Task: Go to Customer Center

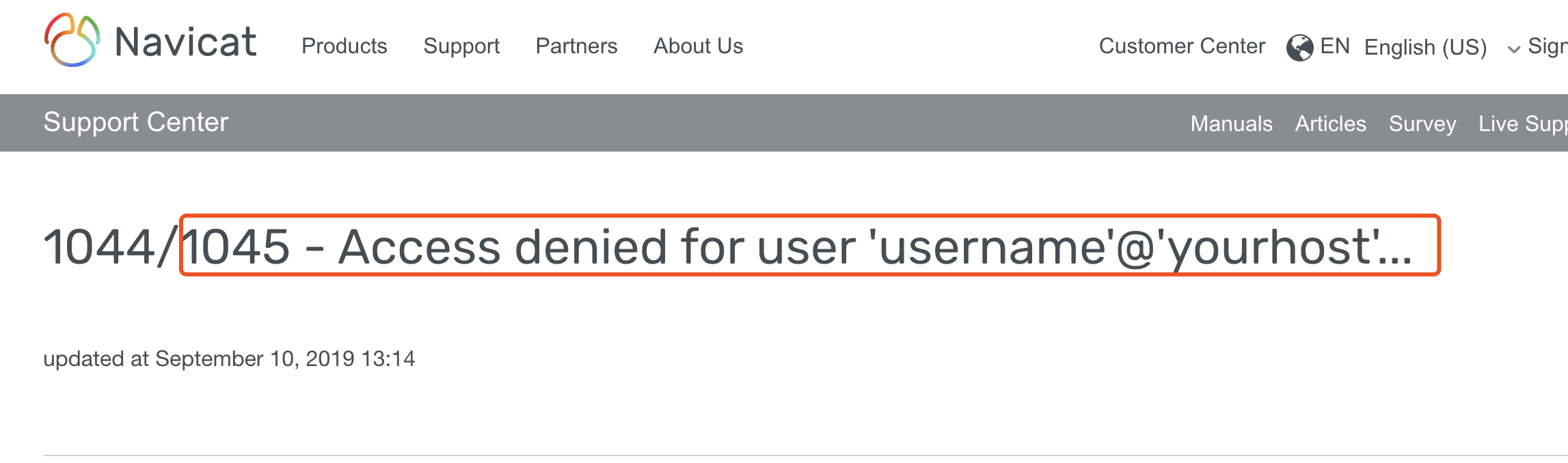Action: point(1182,46)
